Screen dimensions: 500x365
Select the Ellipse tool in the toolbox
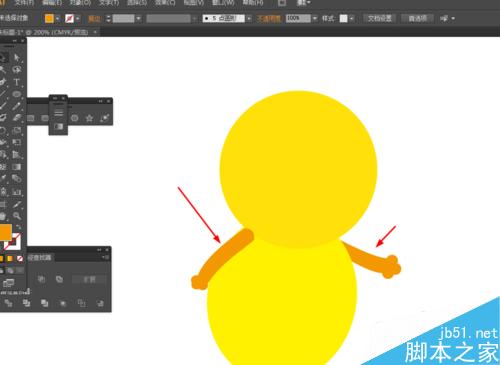point(17,94)
